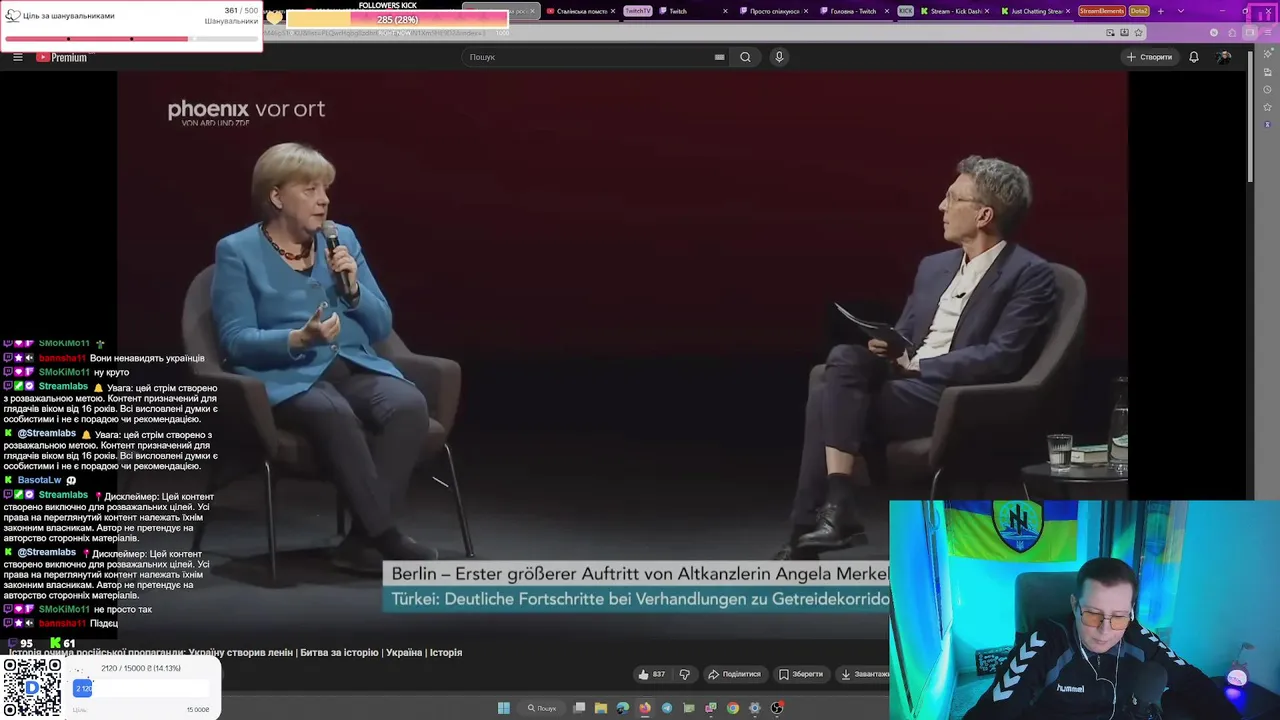Click the video title about Україну створив ленін

click(235, 652)
